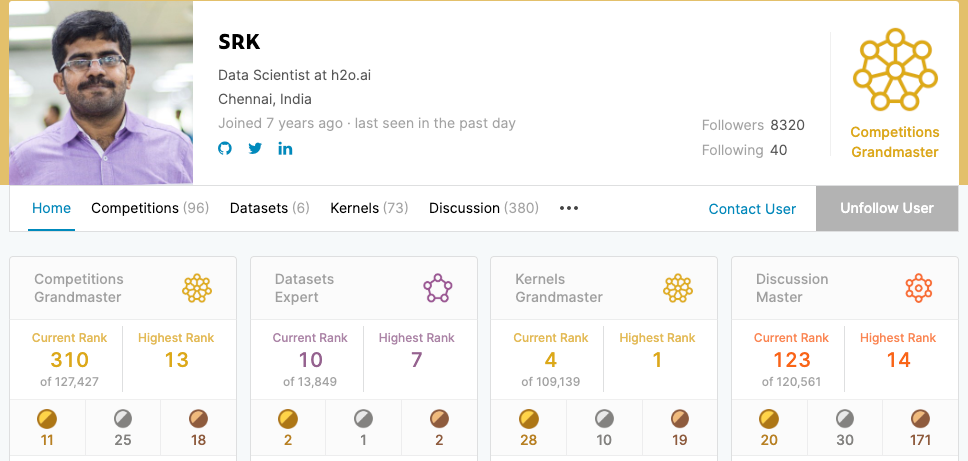This screenshot has width=968, height=461.
Task: Open the Datasets tab
Action: point(269,208)
